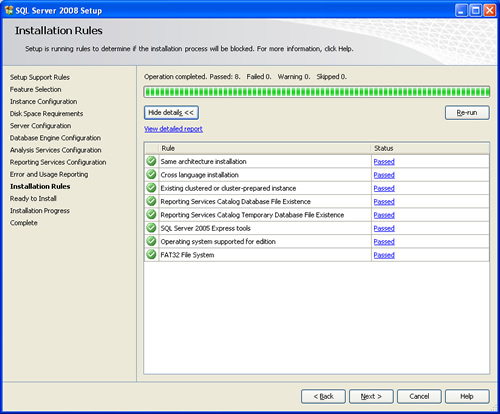Viewport: 500px width, 414px height.
Task: Open Passed status for Reporting Services Catalog Database File Existence
Action: (384, 202)
